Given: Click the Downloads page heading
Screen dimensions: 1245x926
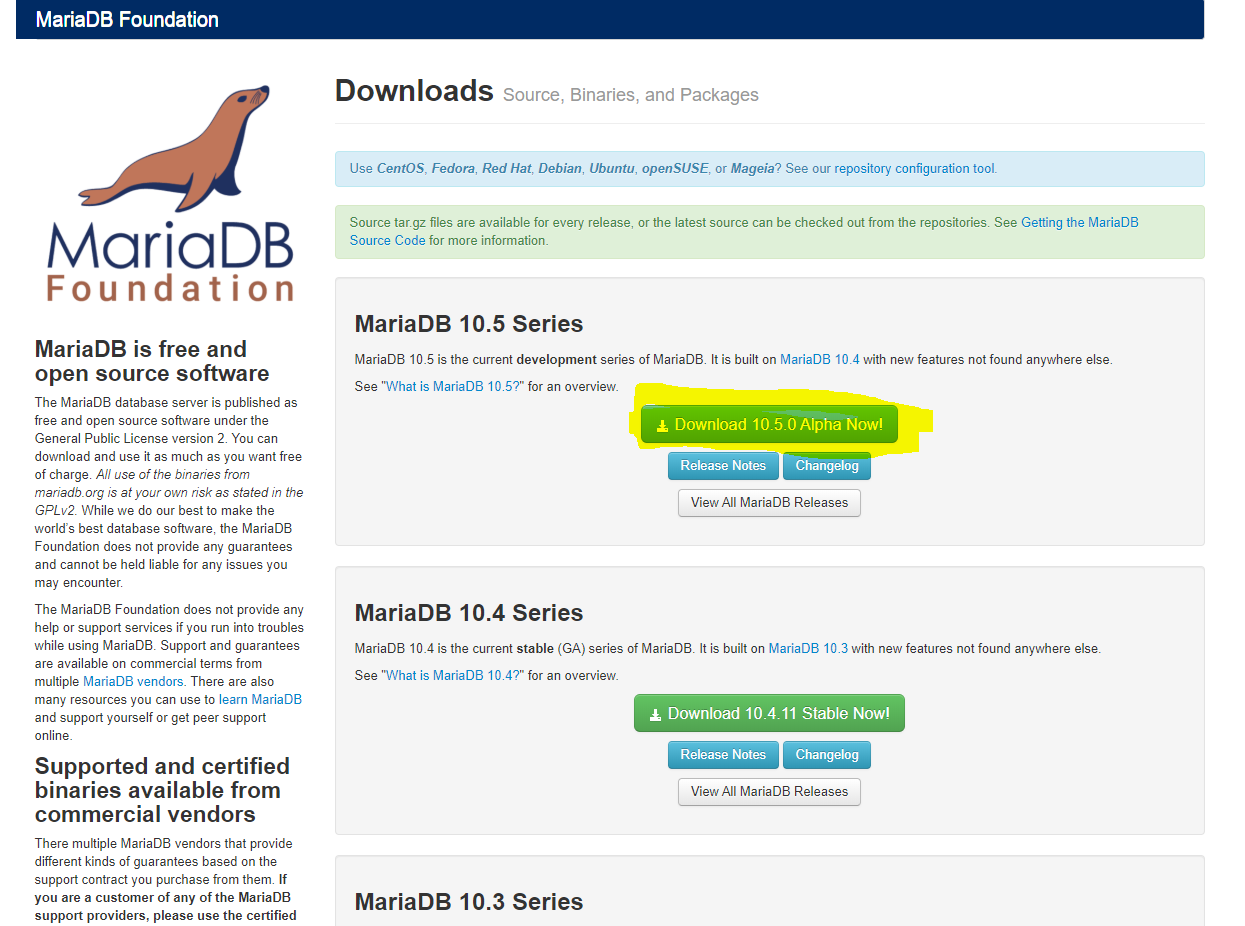Looking at the screenshot, I should (414, 91).
